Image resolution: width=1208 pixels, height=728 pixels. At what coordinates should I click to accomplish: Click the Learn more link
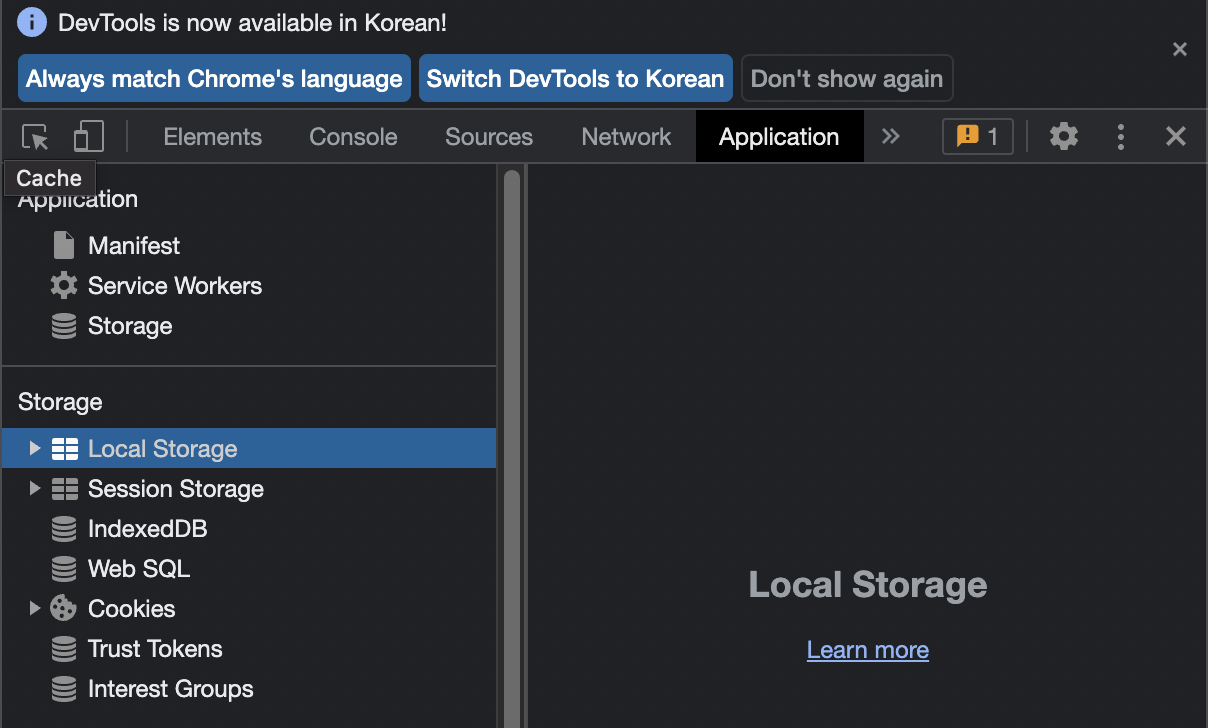867,649
